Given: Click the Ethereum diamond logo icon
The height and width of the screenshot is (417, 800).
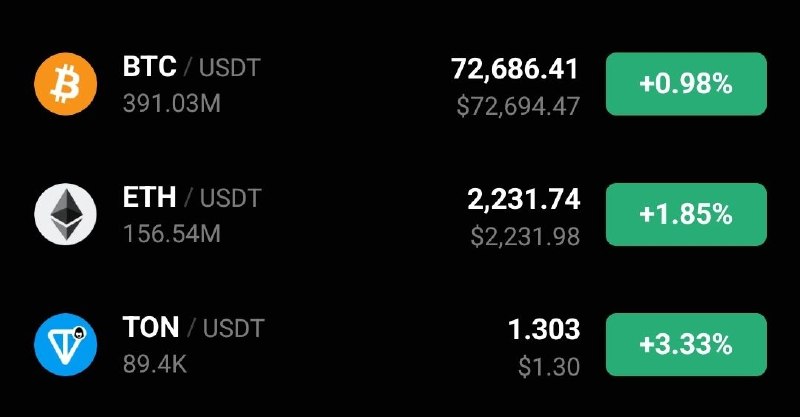Looking at the screenshot, I should tap(65, 214).
